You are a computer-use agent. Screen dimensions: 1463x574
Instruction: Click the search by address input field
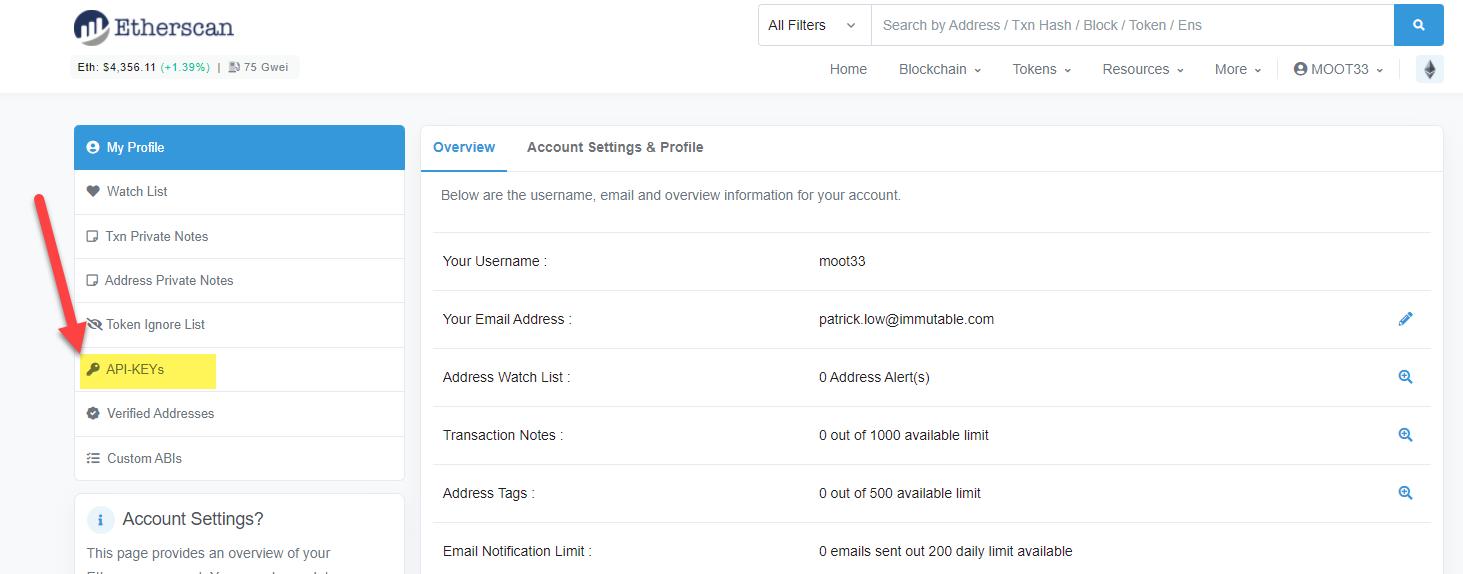(1132, 25)
